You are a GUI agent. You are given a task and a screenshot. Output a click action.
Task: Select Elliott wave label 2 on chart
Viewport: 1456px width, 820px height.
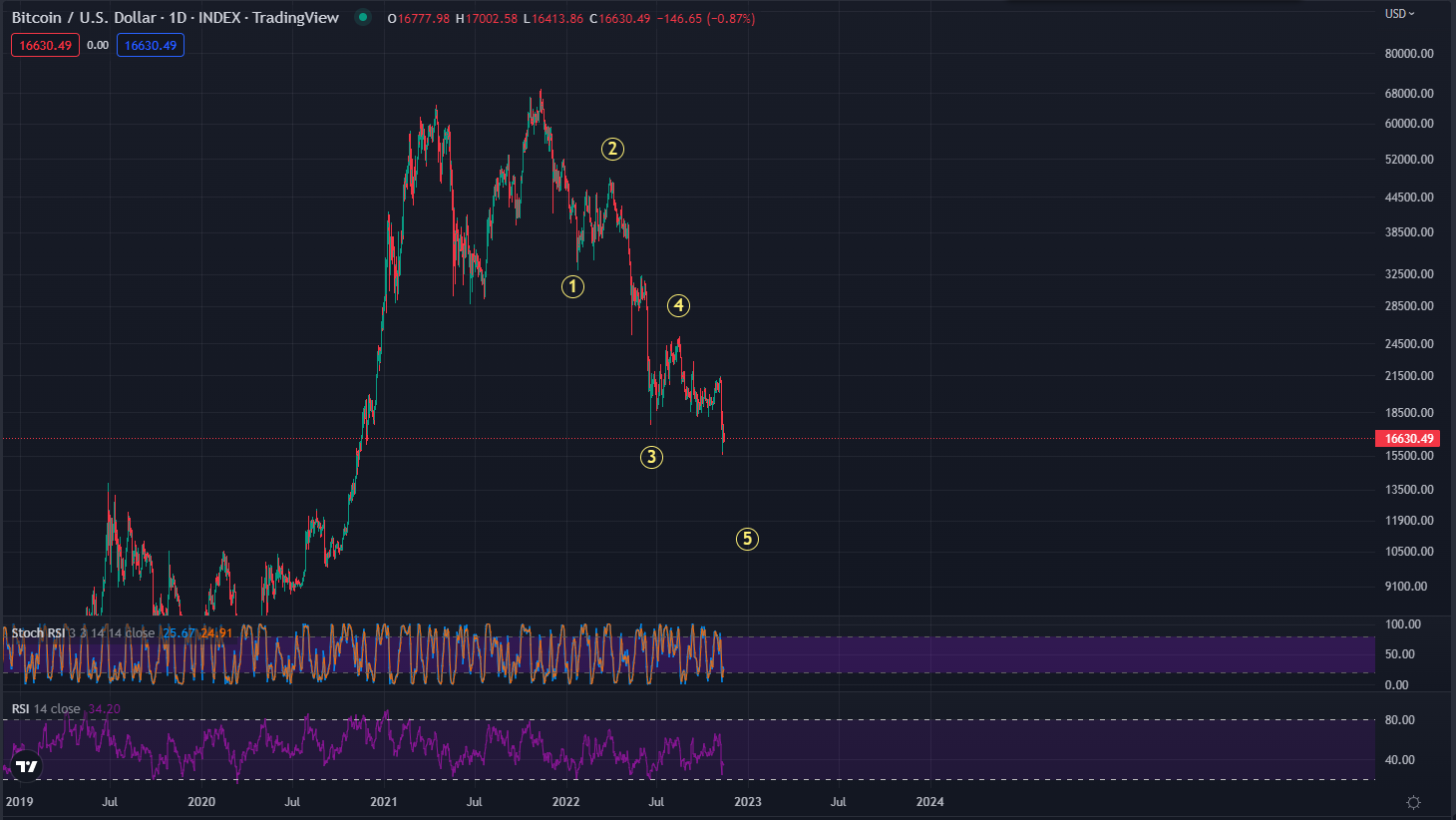click(x=612, y=149)
